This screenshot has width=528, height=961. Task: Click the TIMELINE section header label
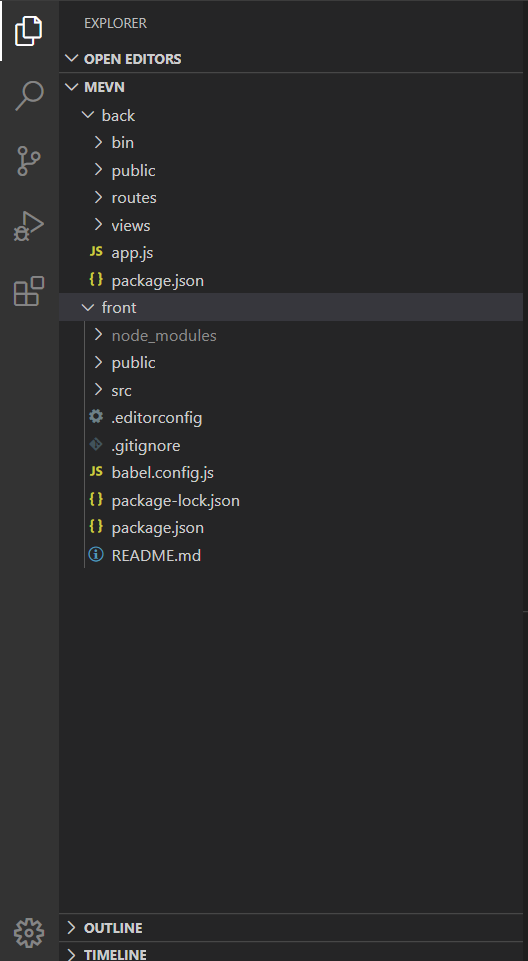pyautogui.click(x=115, y=955)
